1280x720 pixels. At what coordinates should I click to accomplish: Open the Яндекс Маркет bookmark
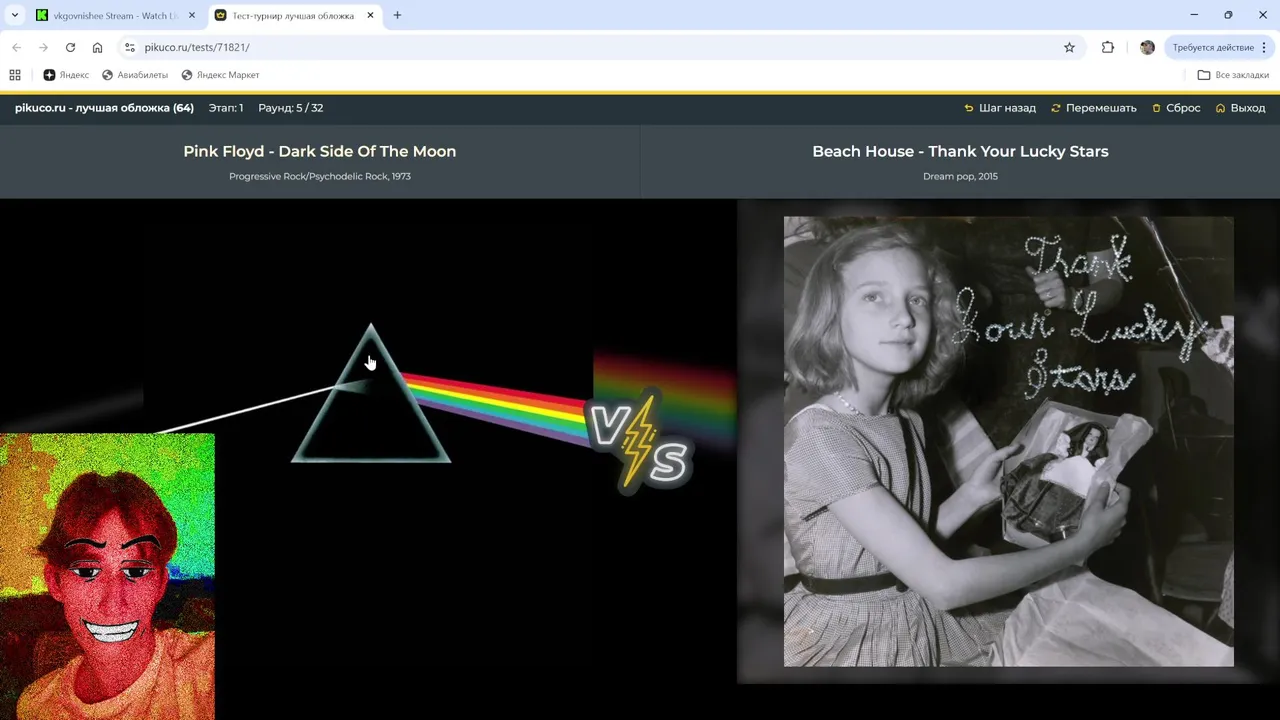pos(220,75)
